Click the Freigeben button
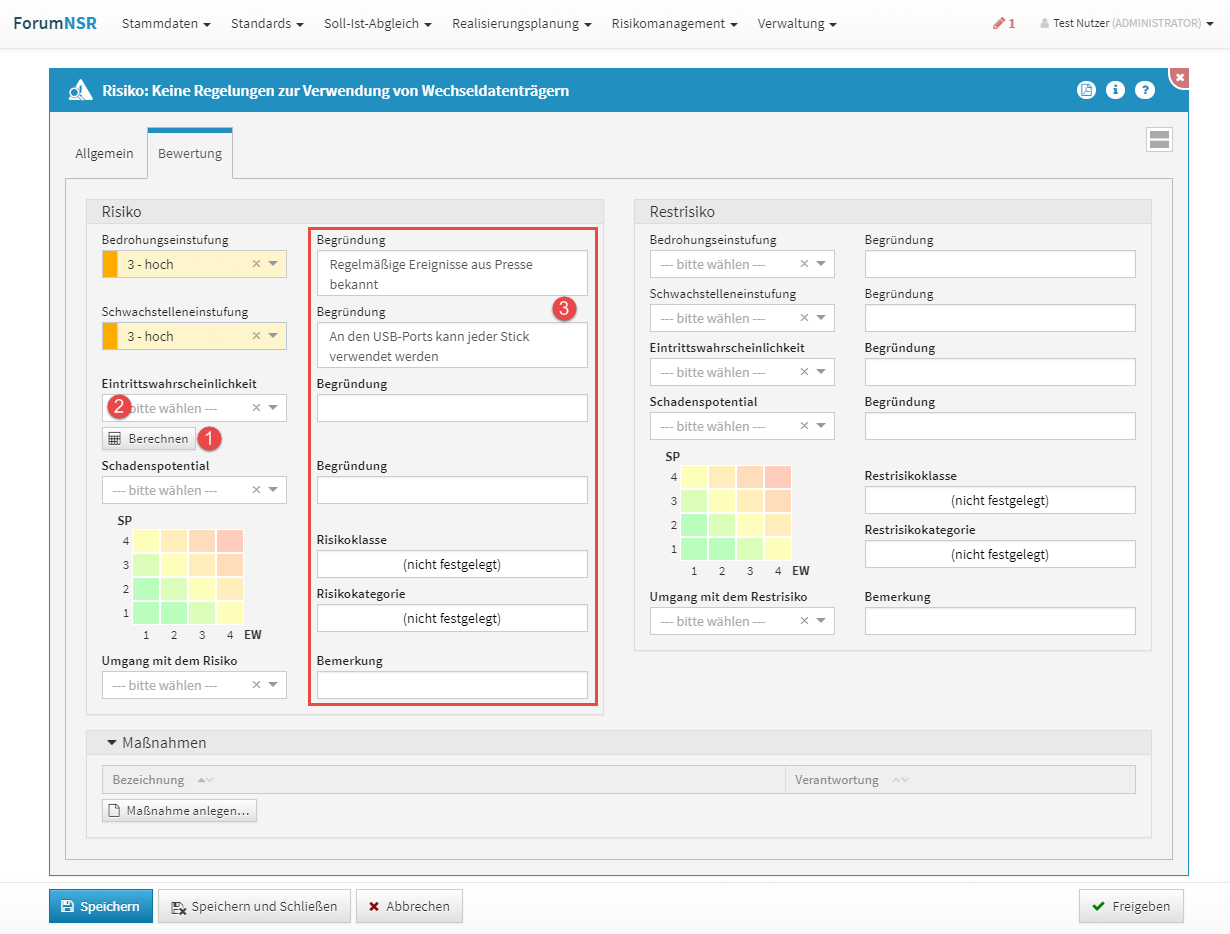The width and height of the screenshot is (1230, 934). (x=1131, y=907)
